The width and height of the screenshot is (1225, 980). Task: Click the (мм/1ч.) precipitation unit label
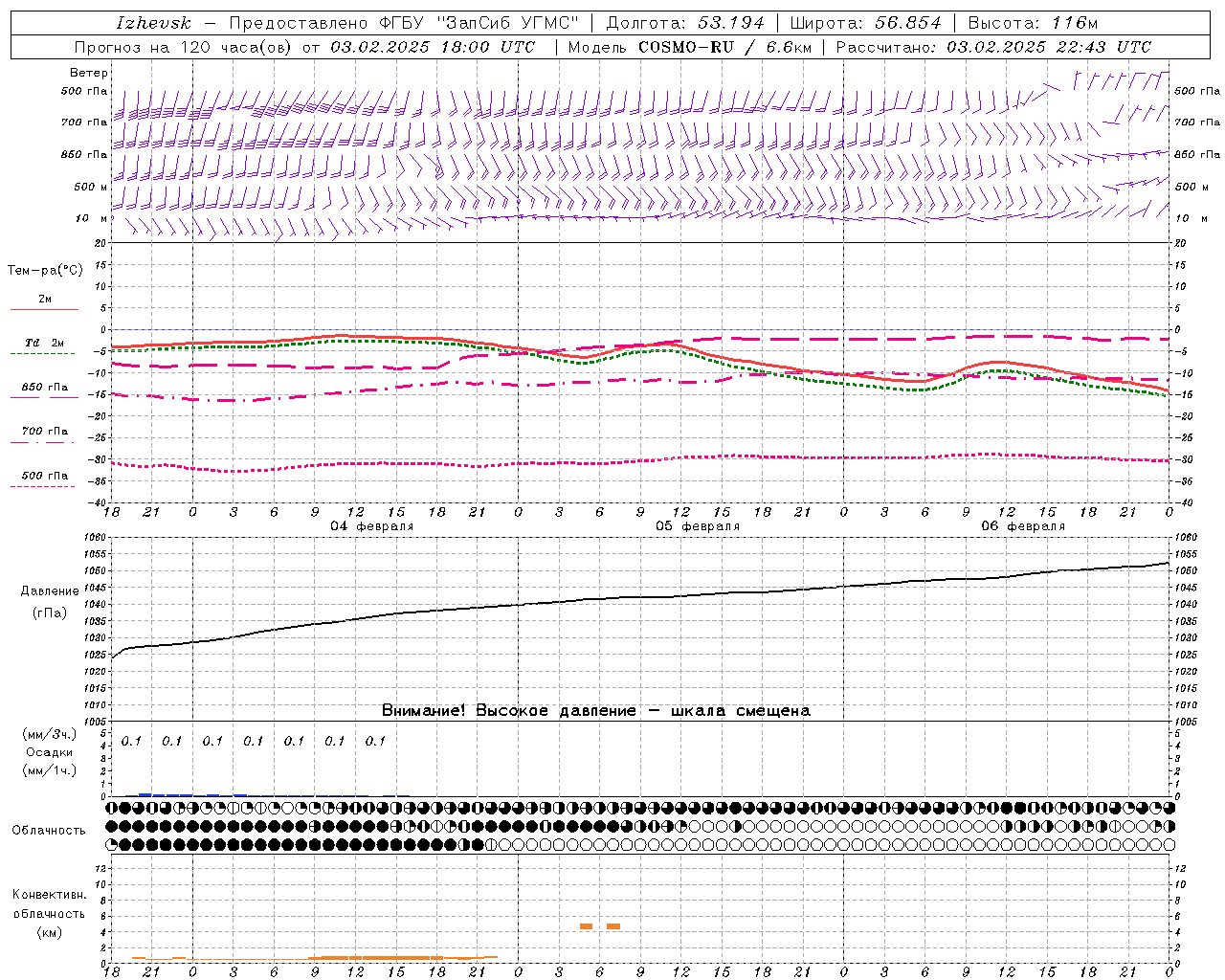click(x=50, y=770)
